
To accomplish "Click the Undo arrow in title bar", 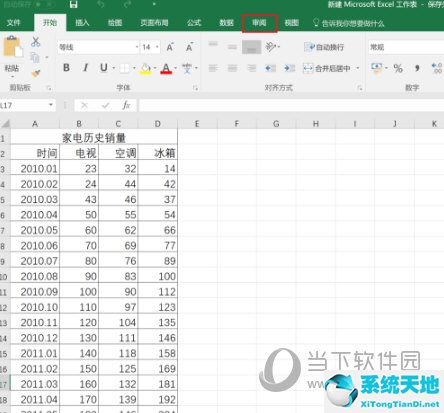I will click(x=101, y=4).
